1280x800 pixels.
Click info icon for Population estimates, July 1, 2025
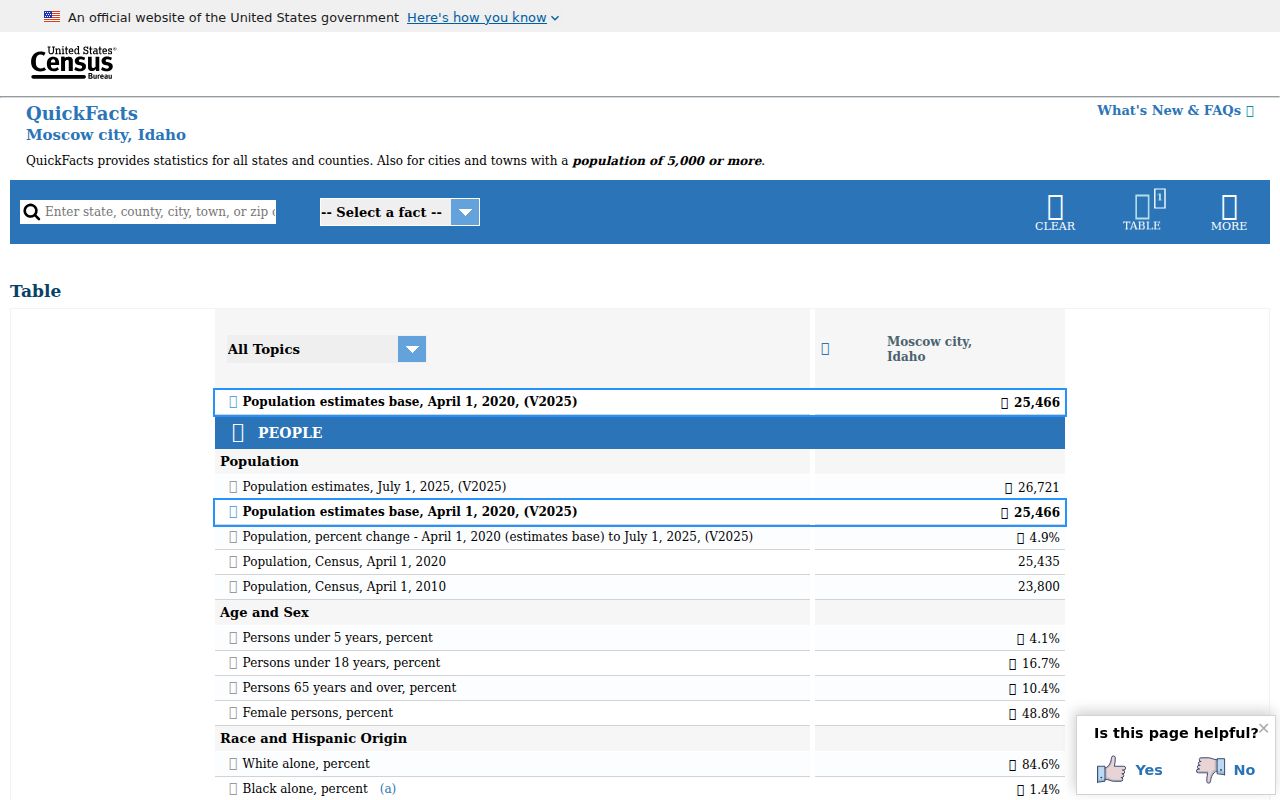click(x=234, y=487)
